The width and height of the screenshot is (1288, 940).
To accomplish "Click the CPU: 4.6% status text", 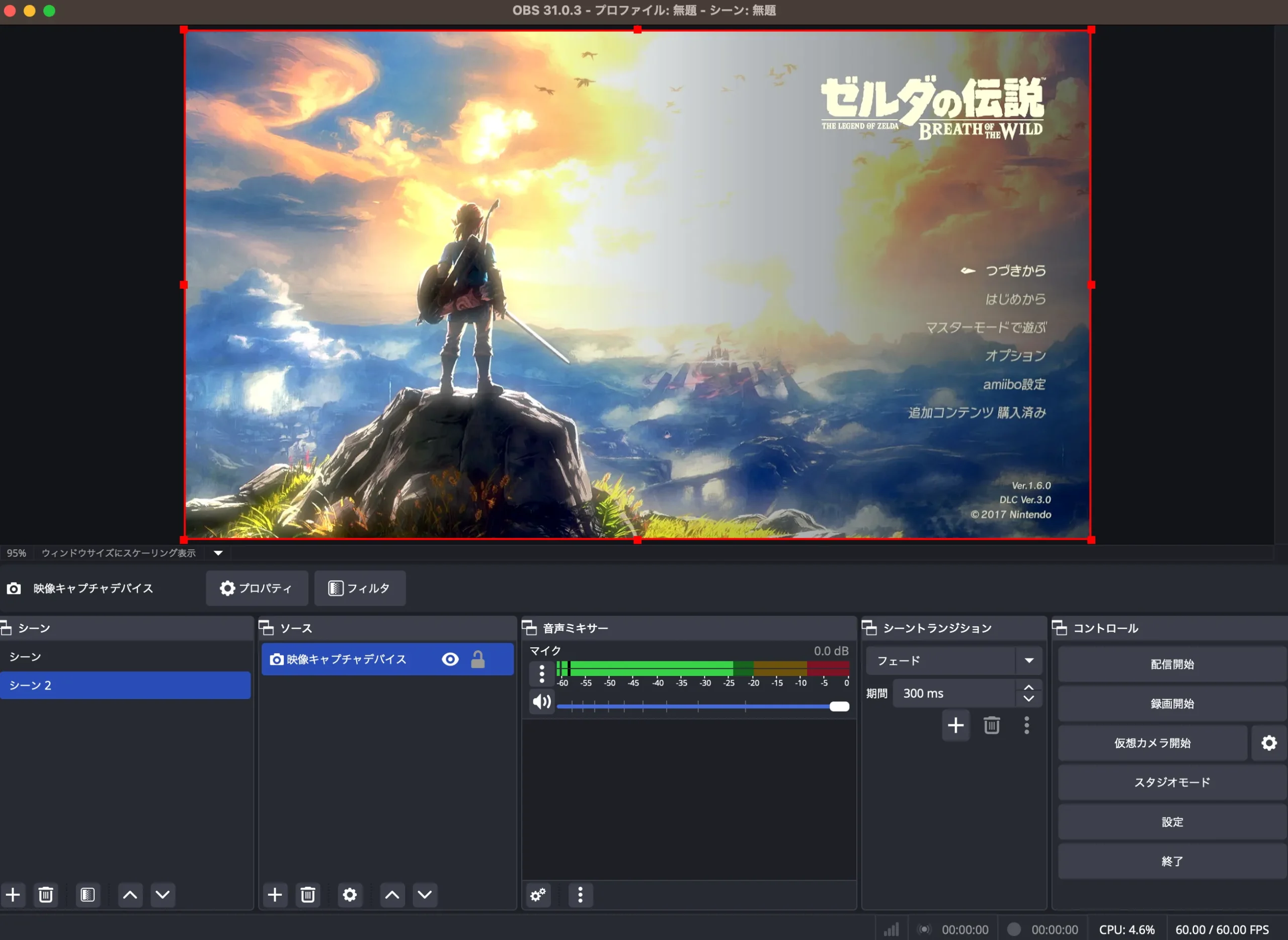I will point(1127,929).
